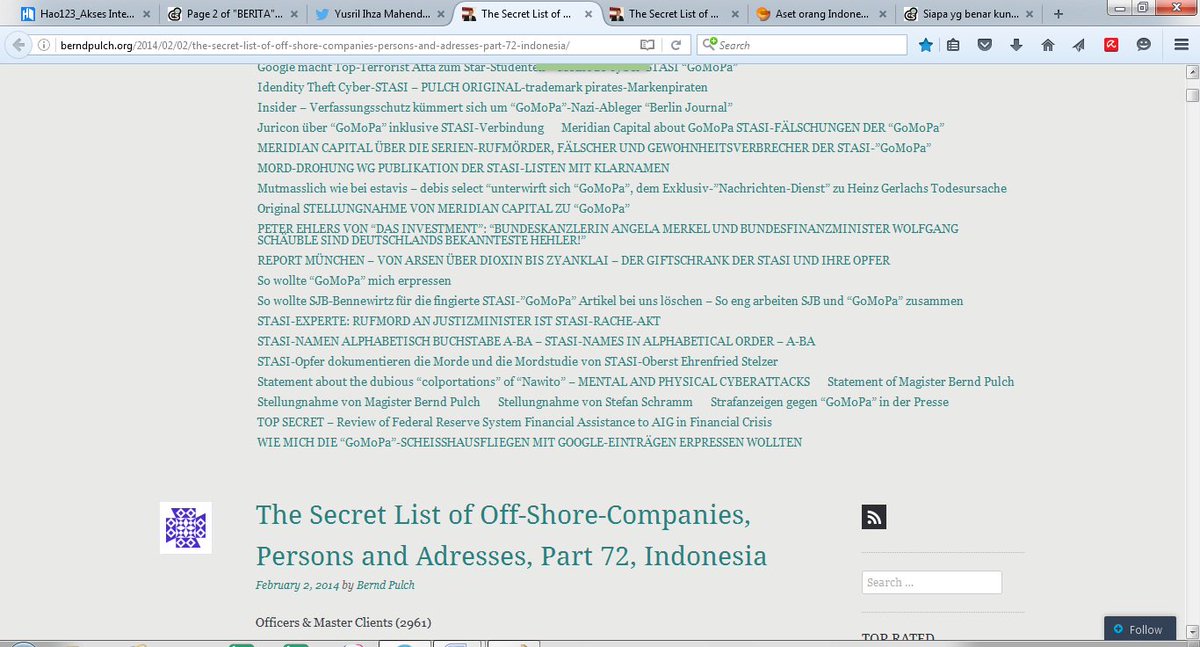The height and width of the screenshot is (647, 1200).
Task: Close the Yusril Ihza Mahendra tab
Action: [440, 15]
